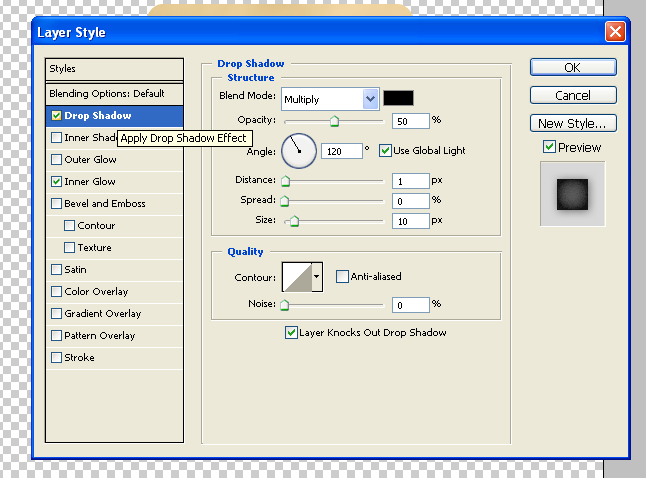Click the New Style... button
Viewport: 646px width, 478px height.
(572, 124)
